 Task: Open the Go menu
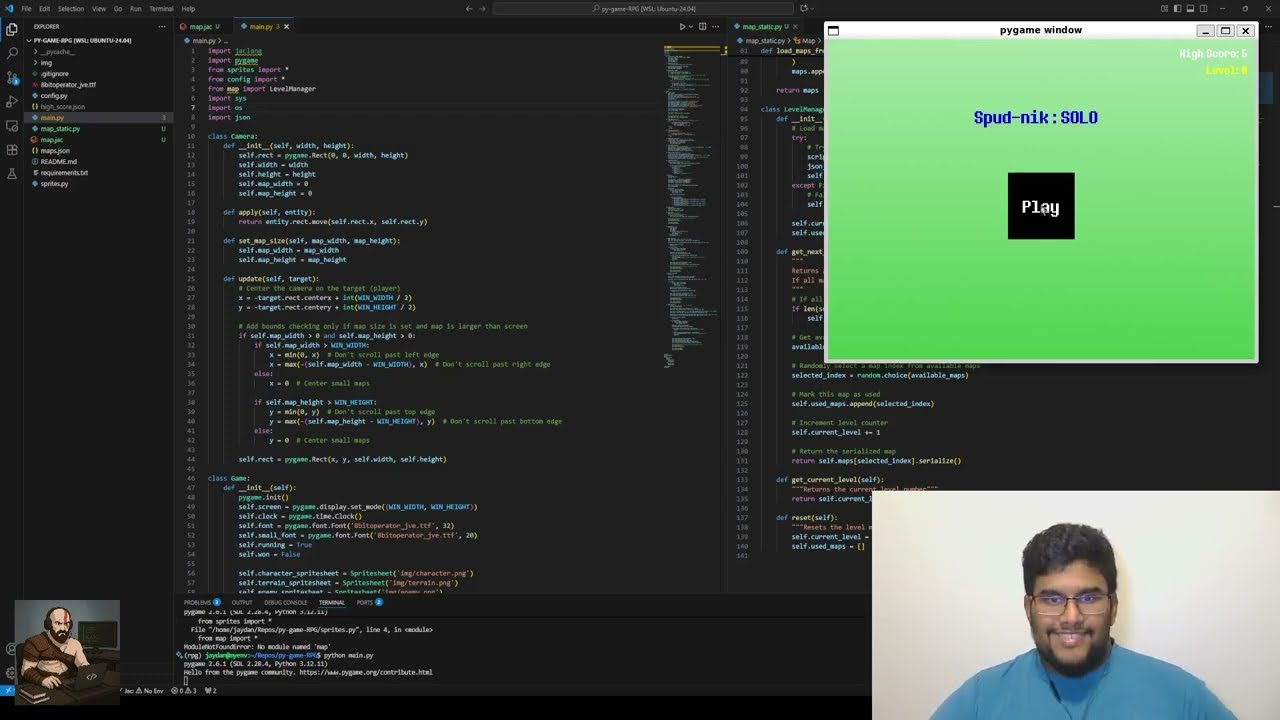click(118, 8)
